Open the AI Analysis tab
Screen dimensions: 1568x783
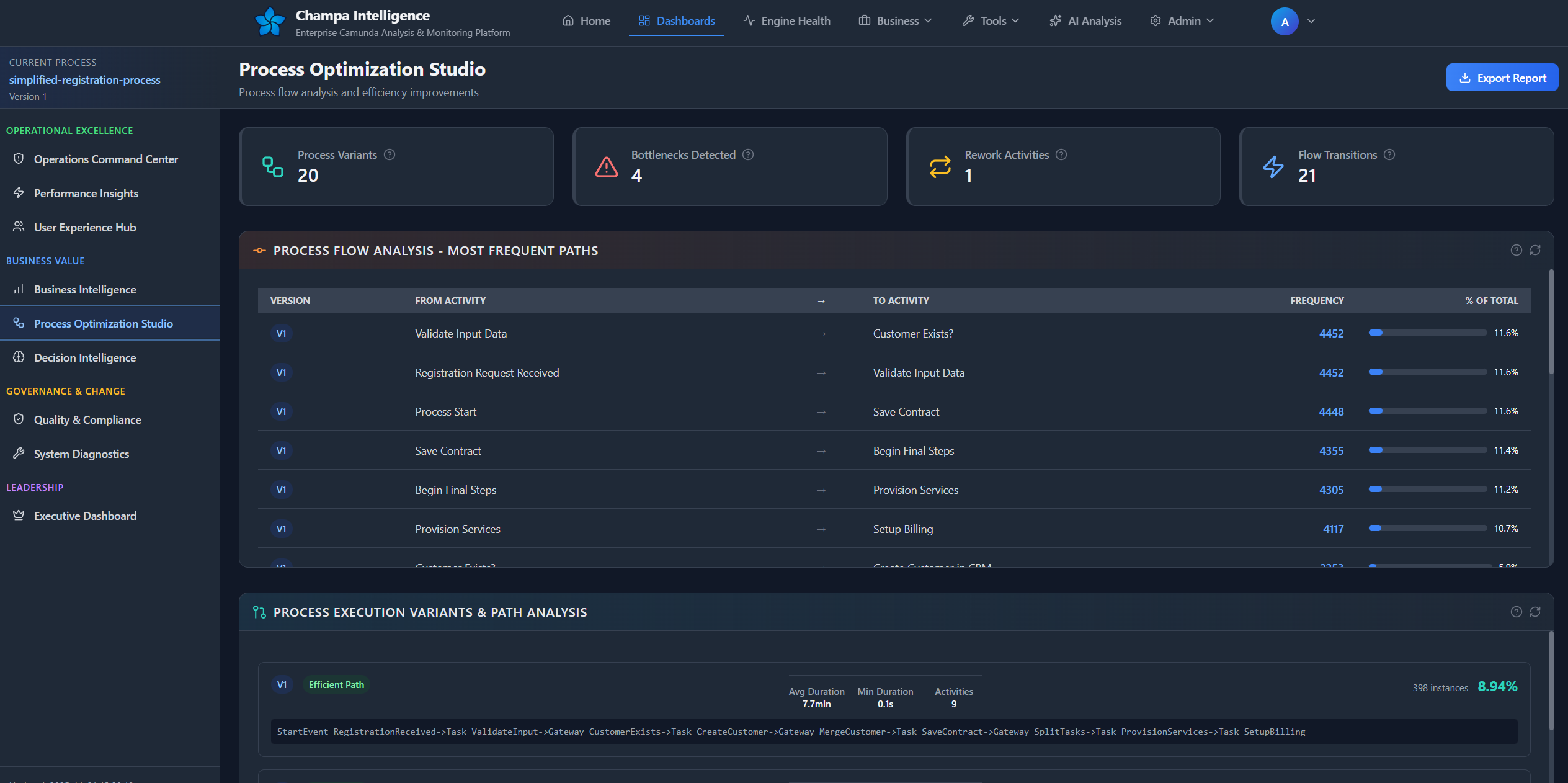tap(1085, 21)
